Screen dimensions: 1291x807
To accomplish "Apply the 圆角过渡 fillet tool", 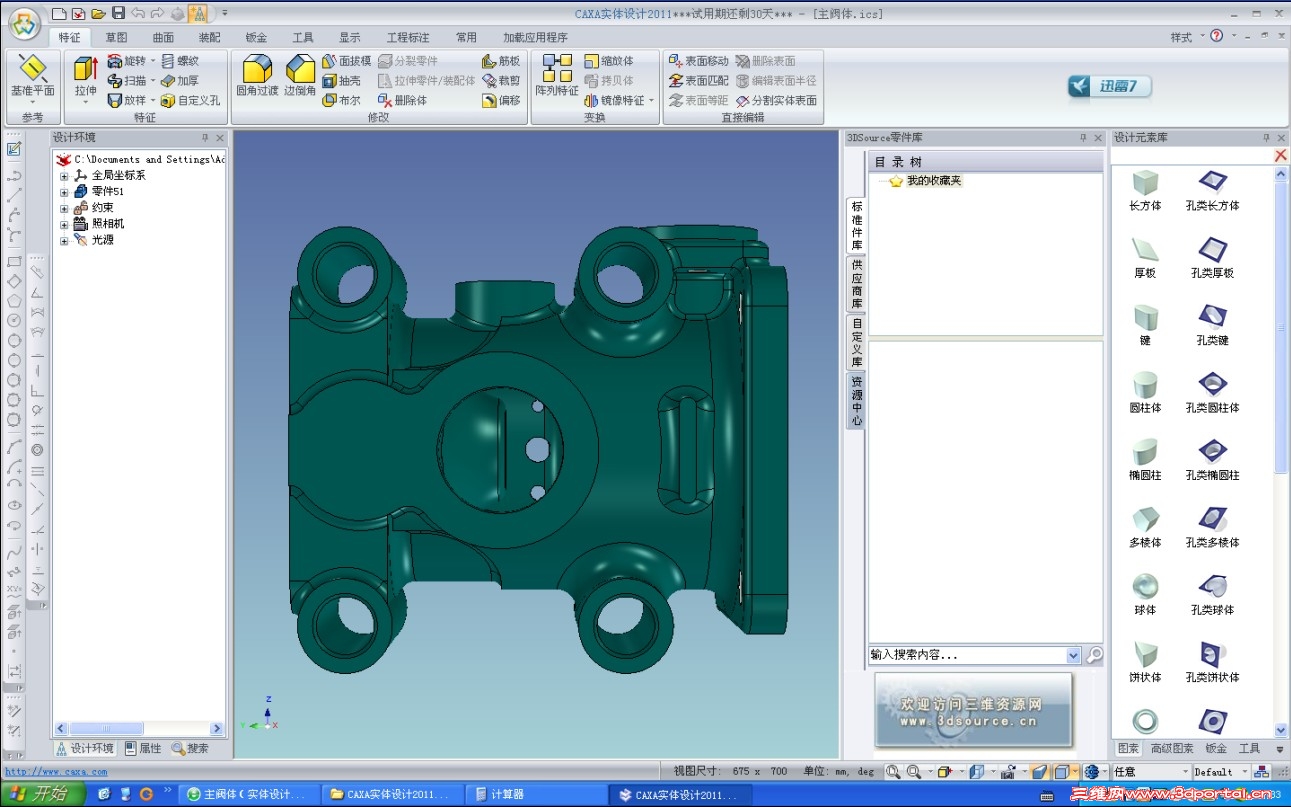I will 257,76.
